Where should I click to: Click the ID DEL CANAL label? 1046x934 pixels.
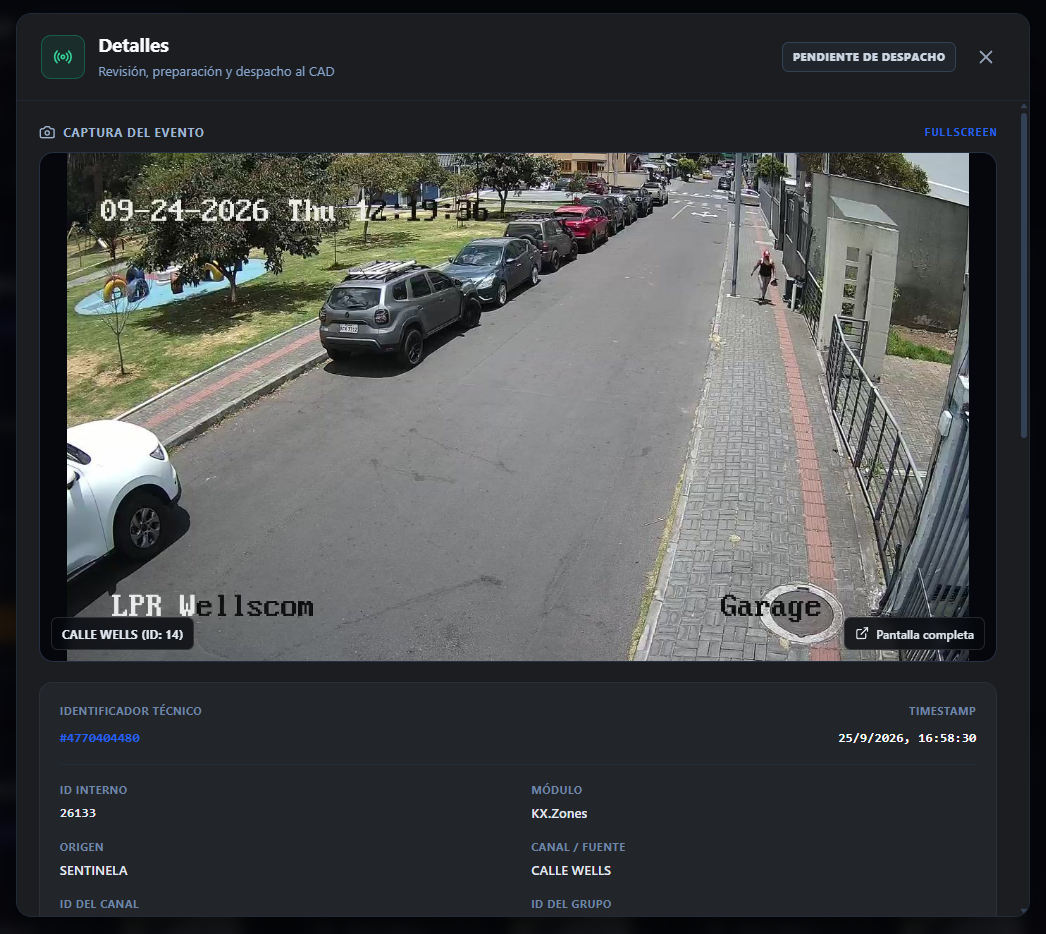pyautogui.click(x=99, y=904)
